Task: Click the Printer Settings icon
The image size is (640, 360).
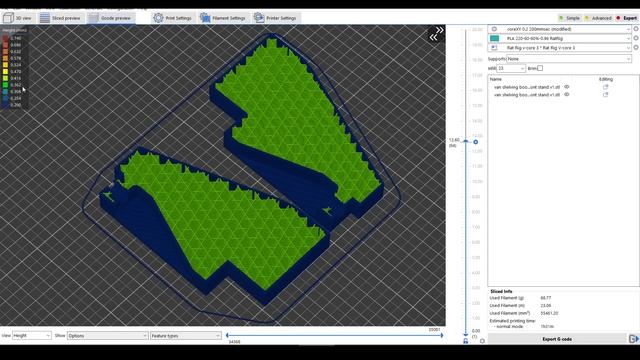Action: click(259, 18)
